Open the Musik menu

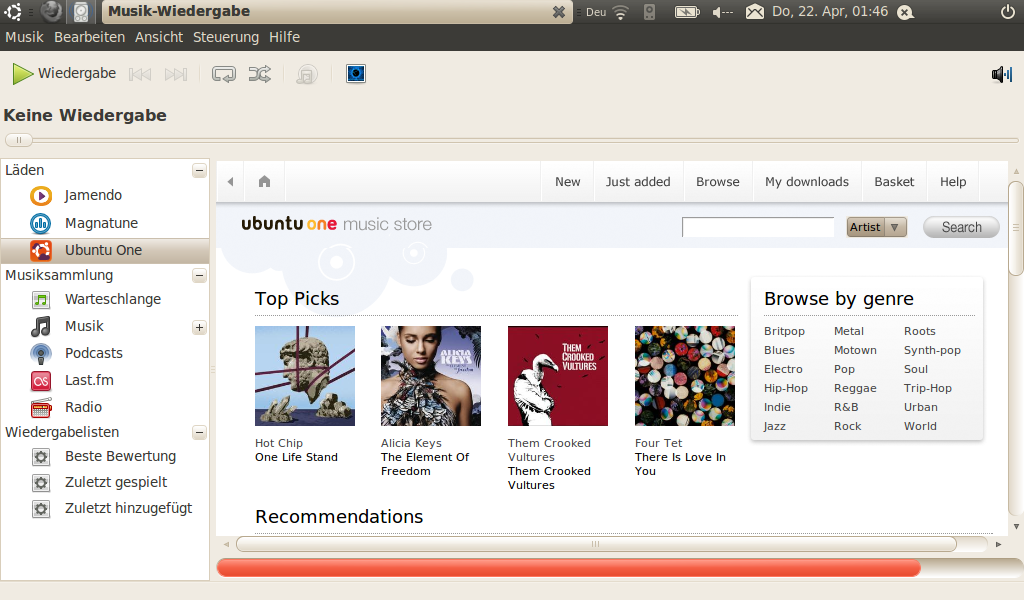[x=24, y=37]
